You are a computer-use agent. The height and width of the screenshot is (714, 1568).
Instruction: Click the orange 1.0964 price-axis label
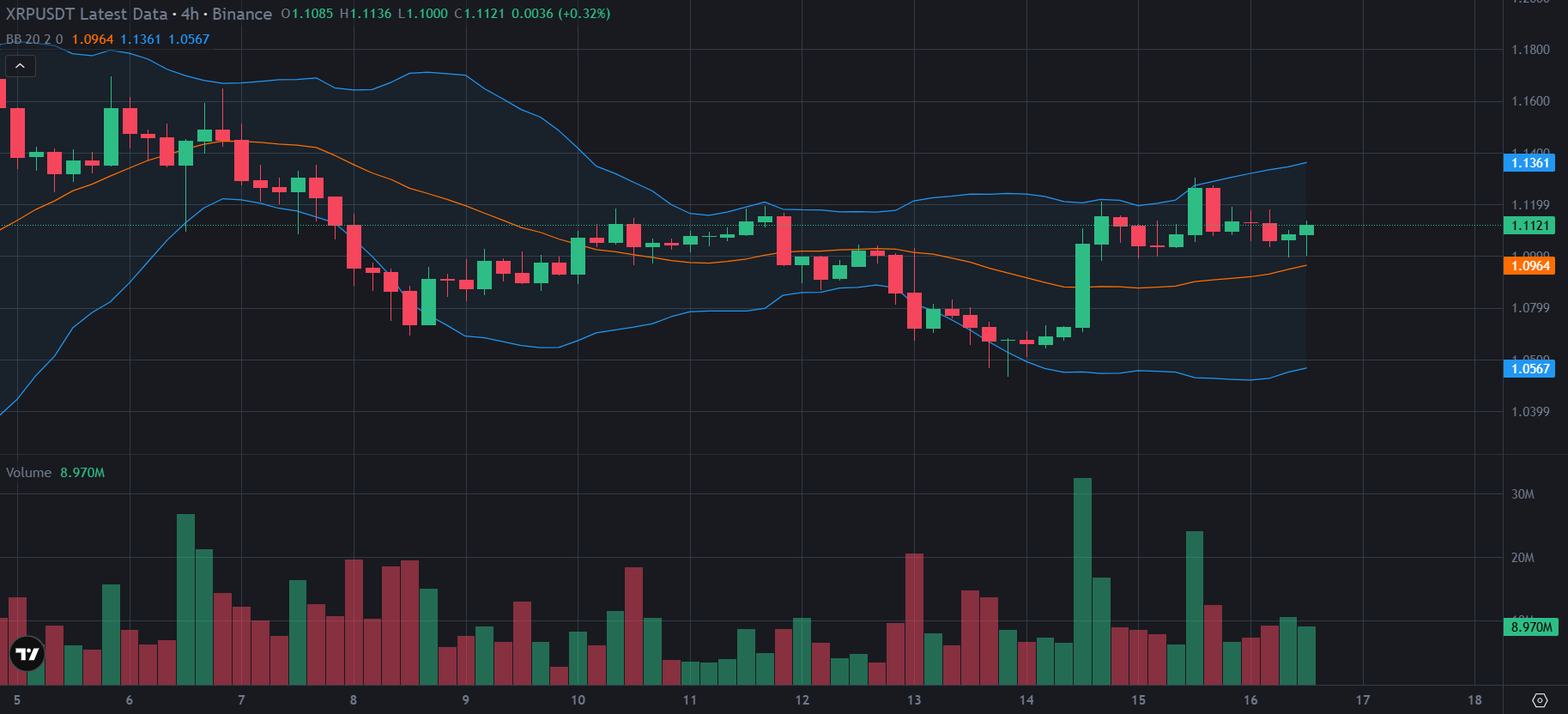[1529, 266]
